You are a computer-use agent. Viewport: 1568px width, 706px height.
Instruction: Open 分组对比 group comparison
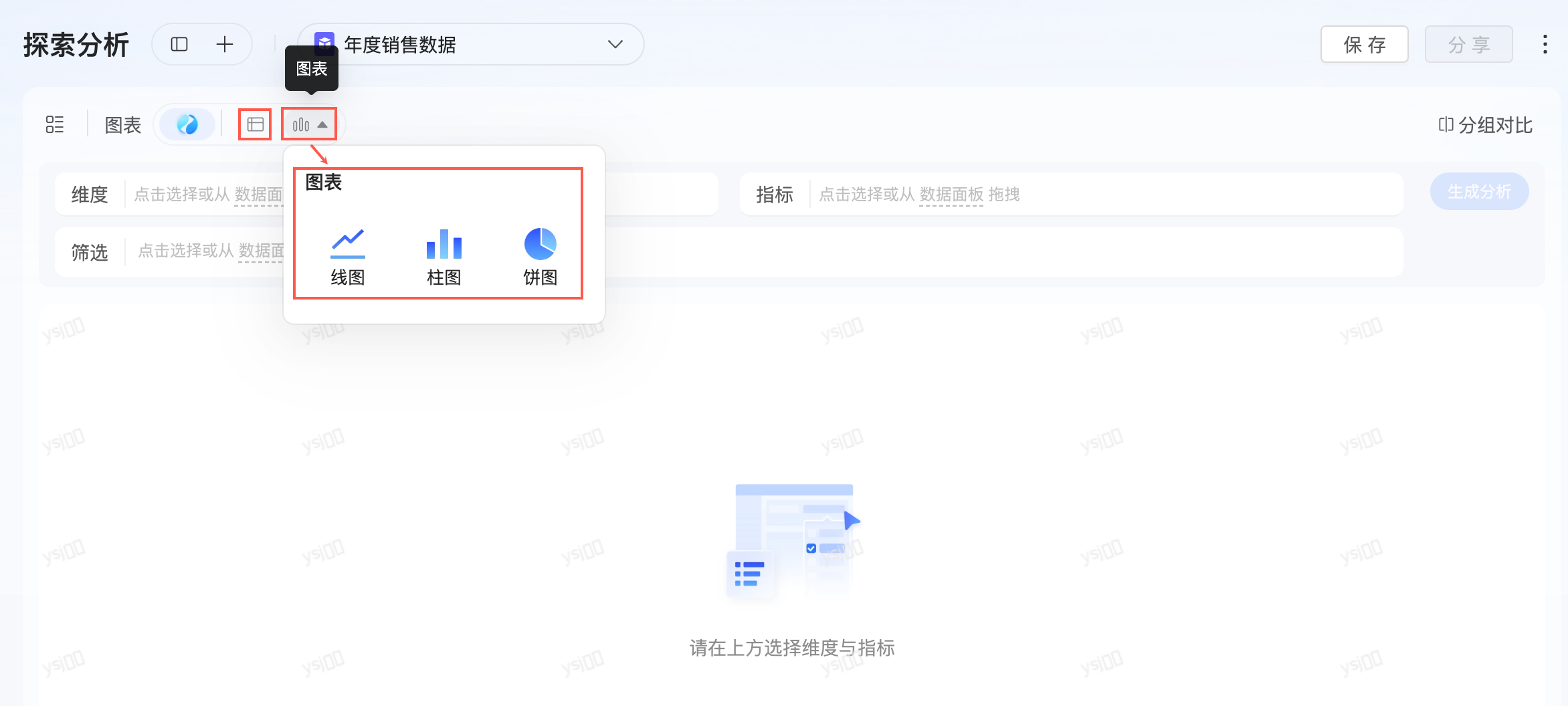pyautogui.click(x=1486, y=125)
